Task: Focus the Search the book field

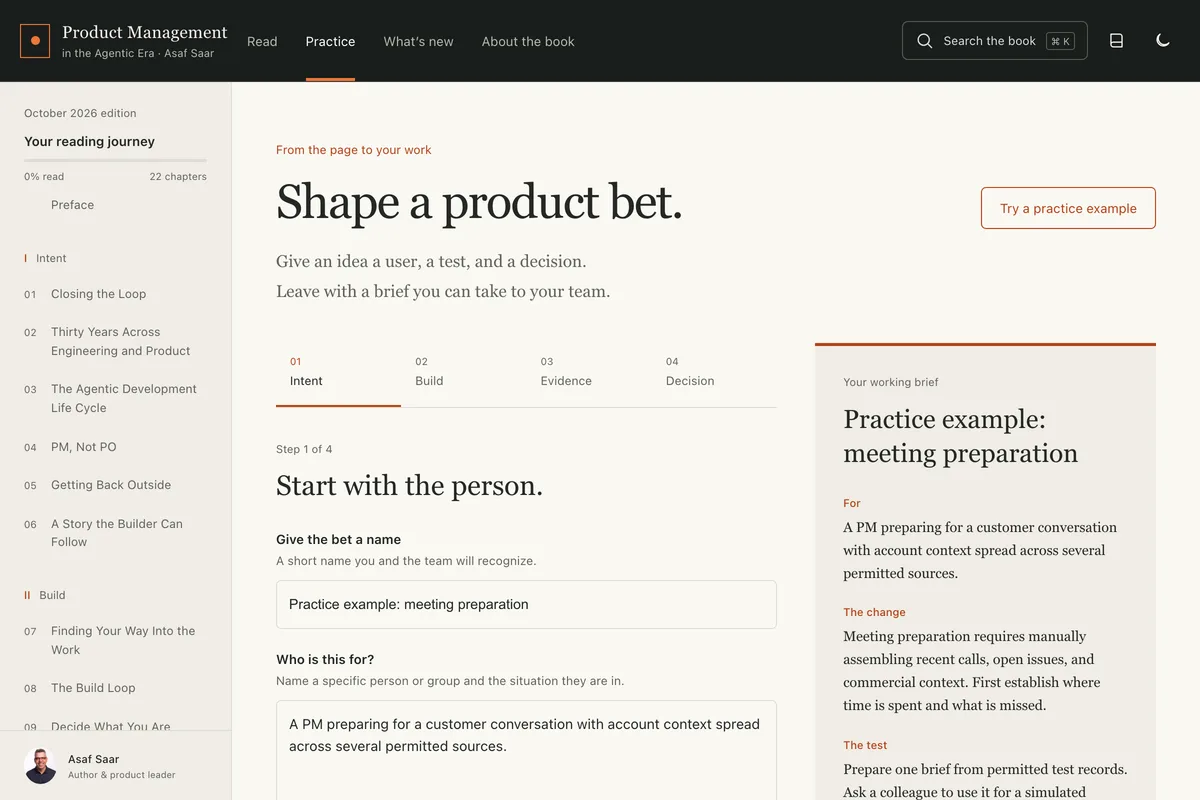Action: [x=995, y=41]
